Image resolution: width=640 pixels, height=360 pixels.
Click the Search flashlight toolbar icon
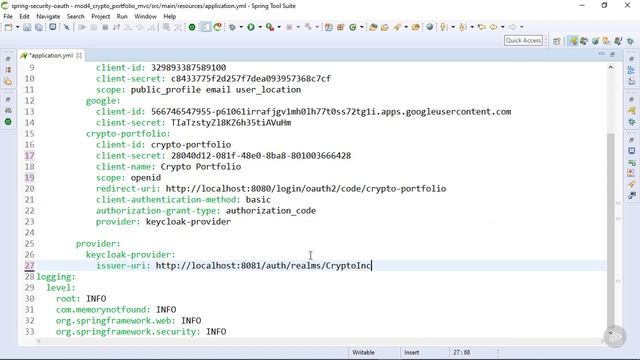point(397,27)
